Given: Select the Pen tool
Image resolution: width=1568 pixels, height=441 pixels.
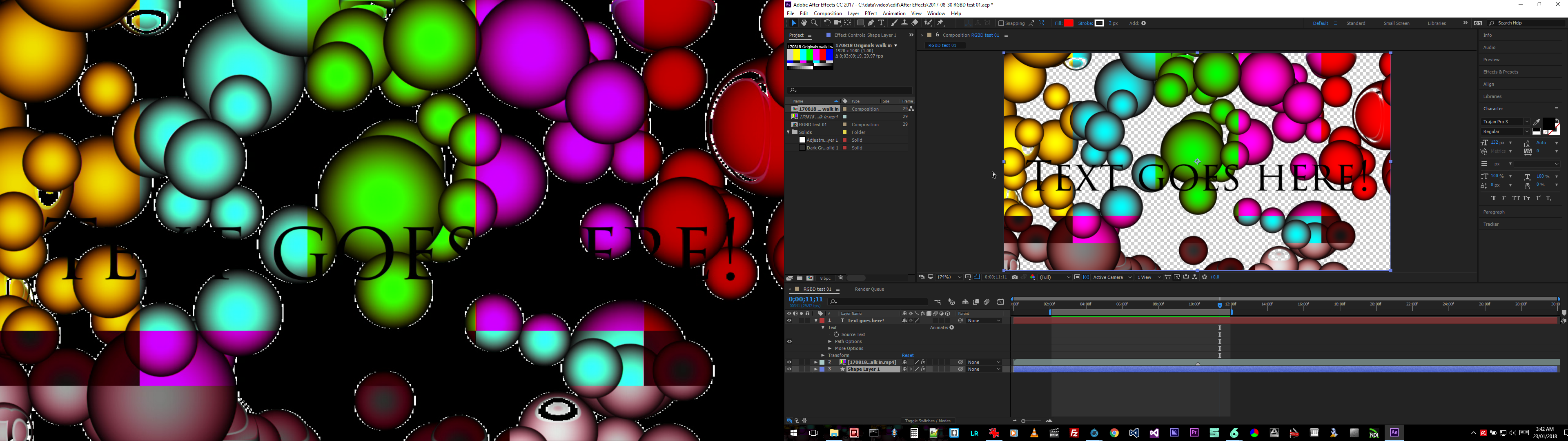Looking at the screenshot, I should 871,23.
